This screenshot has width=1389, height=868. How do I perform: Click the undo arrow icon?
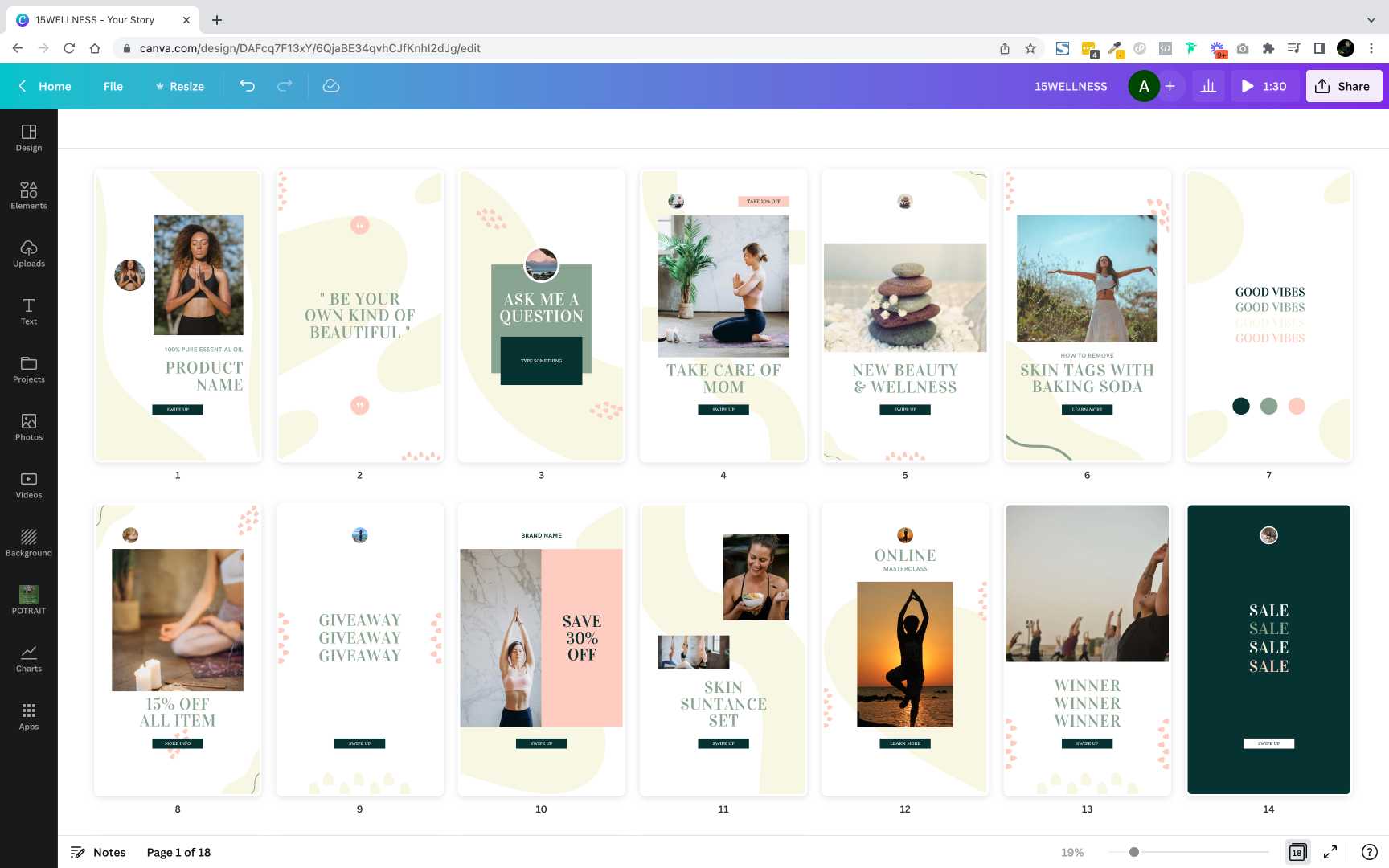[248, 86]
